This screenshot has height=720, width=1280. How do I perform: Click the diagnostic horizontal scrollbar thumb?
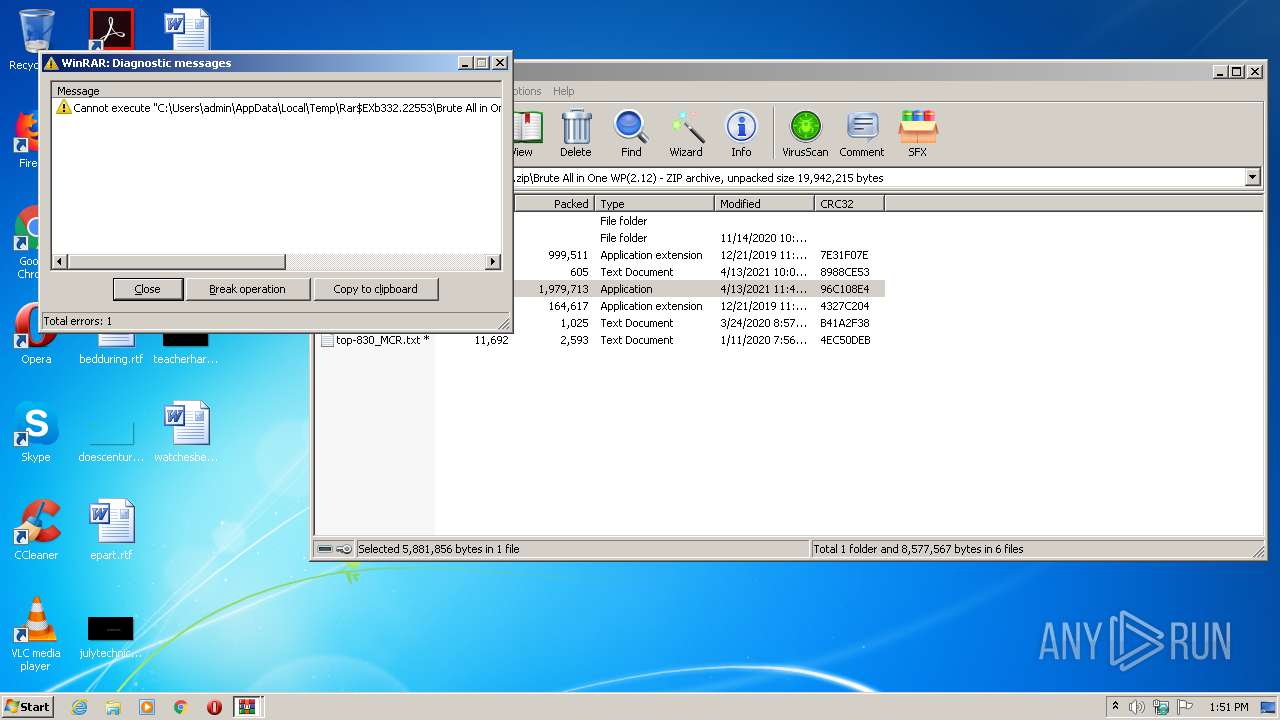click(176, 262)
